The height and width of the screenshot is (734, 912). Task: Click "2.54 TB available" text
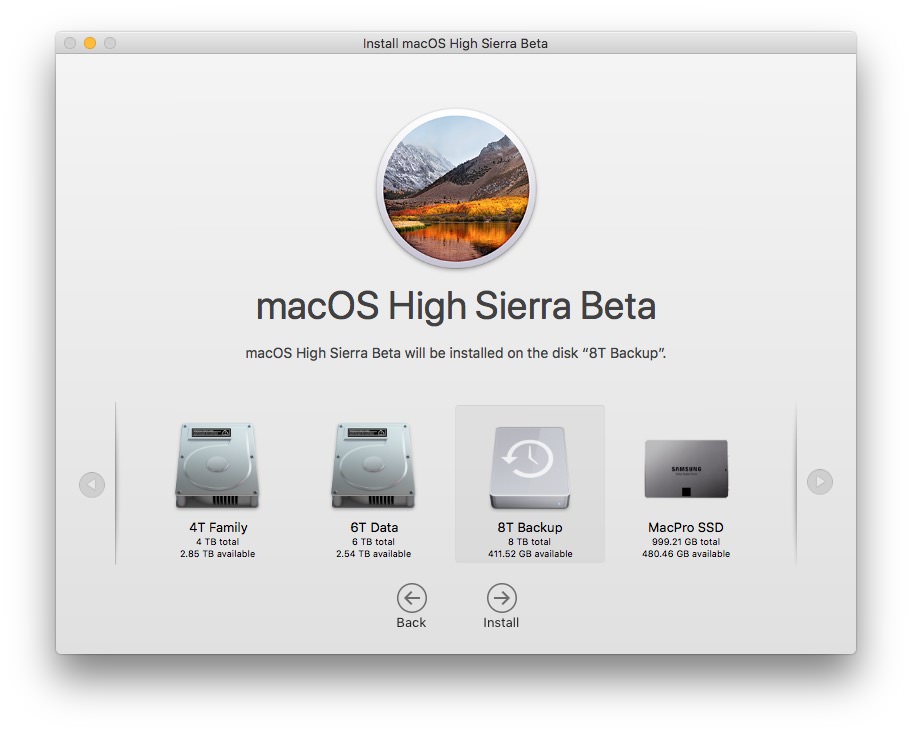tap(373, 554)
